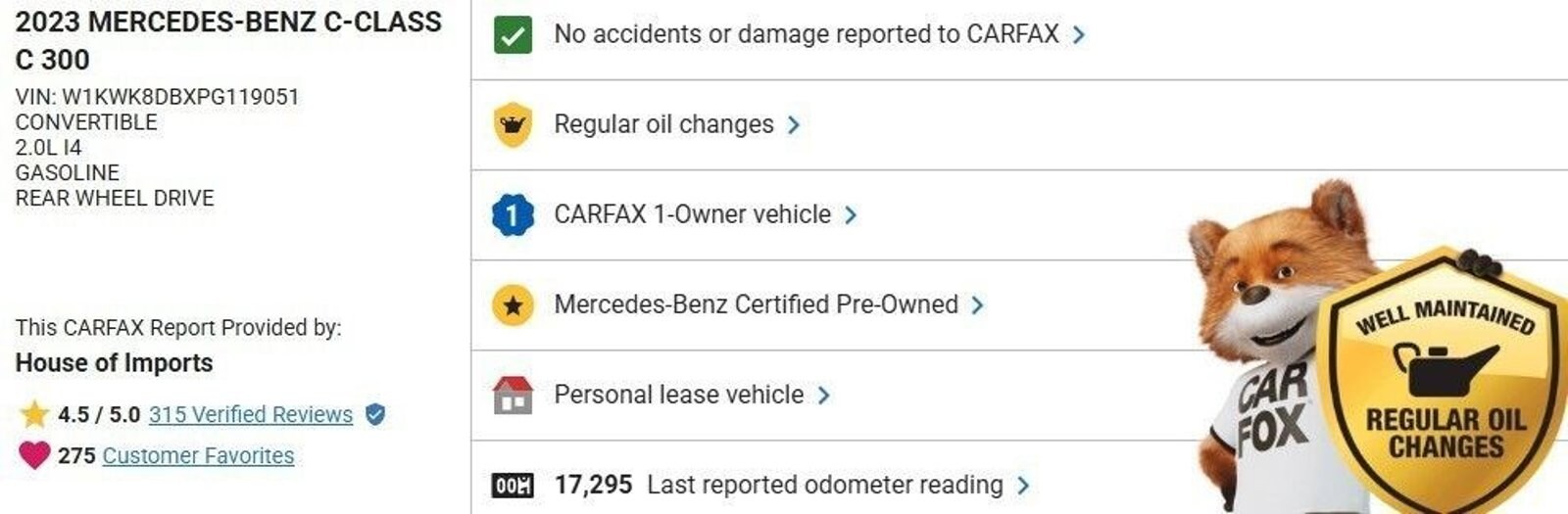Open the Customer Favorites link
Viewport: 1568px width, 514px height.
[x=198, y=456]
